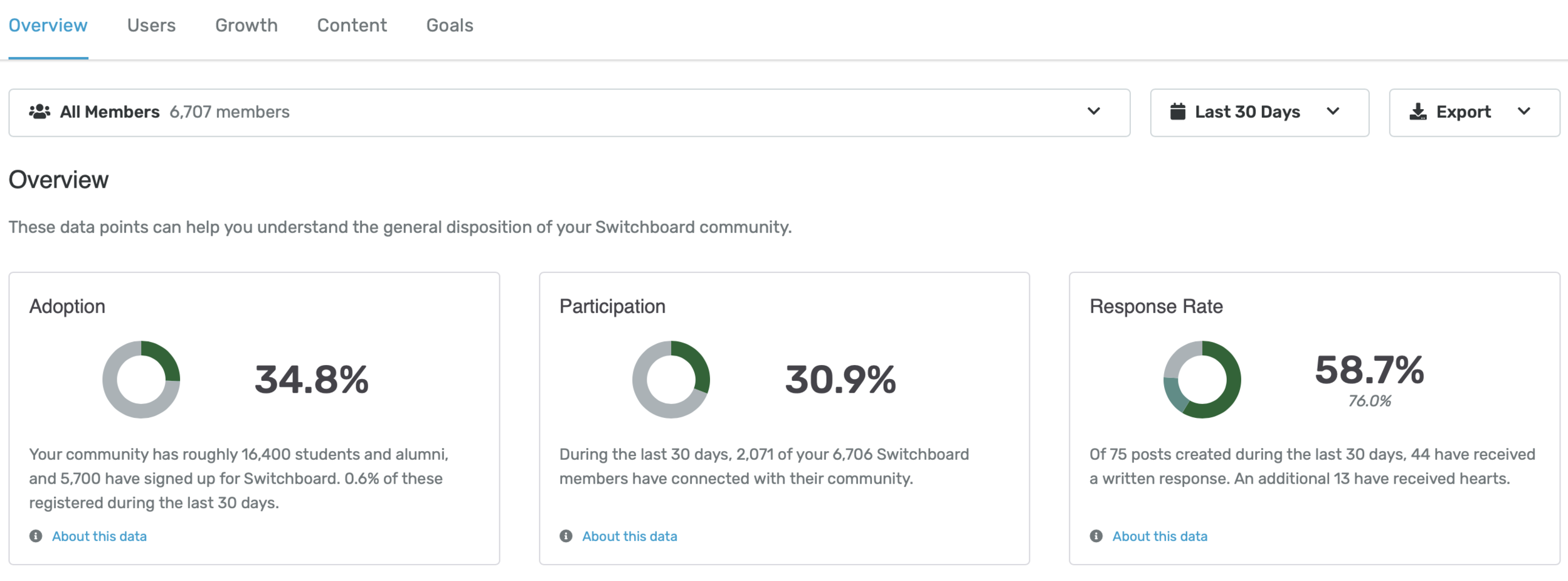Click the All Members group icon
Screen dimensions: 1568x581
pyautogui.click(x=40, y=112)
